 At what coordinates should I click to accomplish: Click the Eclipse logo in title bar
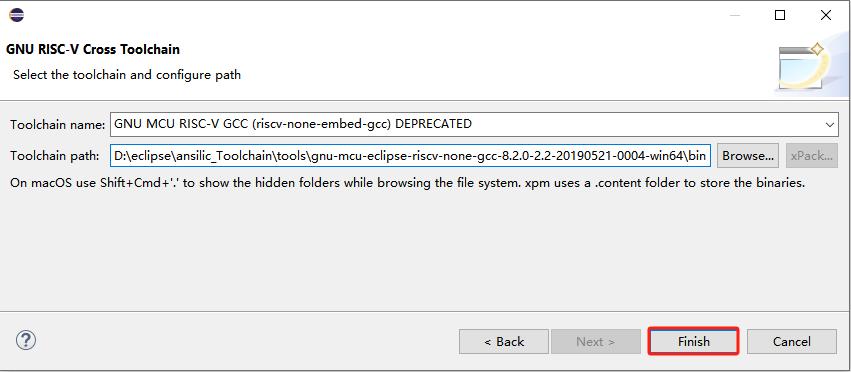tap(17, 15)
